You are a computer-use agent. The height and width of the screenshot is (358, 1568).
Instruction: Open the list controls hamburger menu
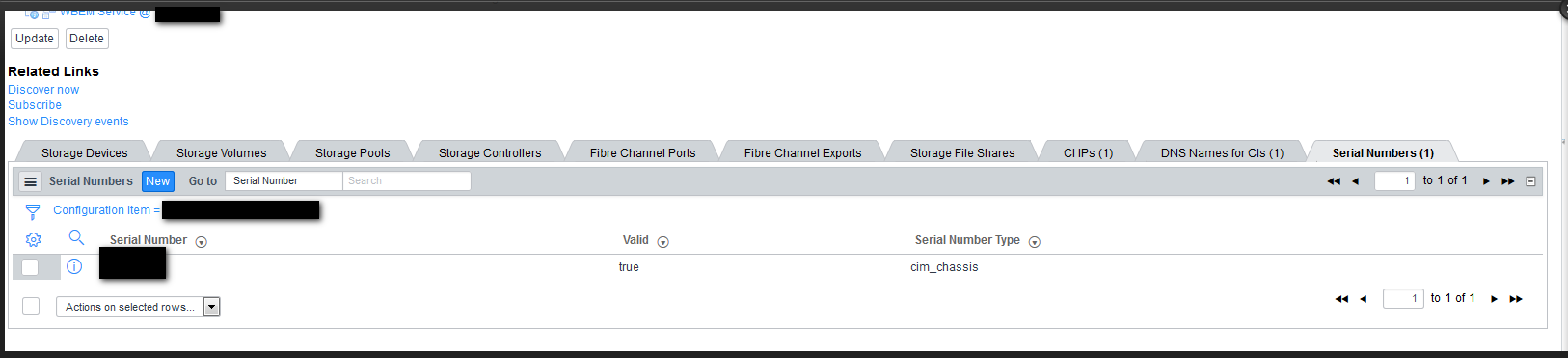pos(30,181)
